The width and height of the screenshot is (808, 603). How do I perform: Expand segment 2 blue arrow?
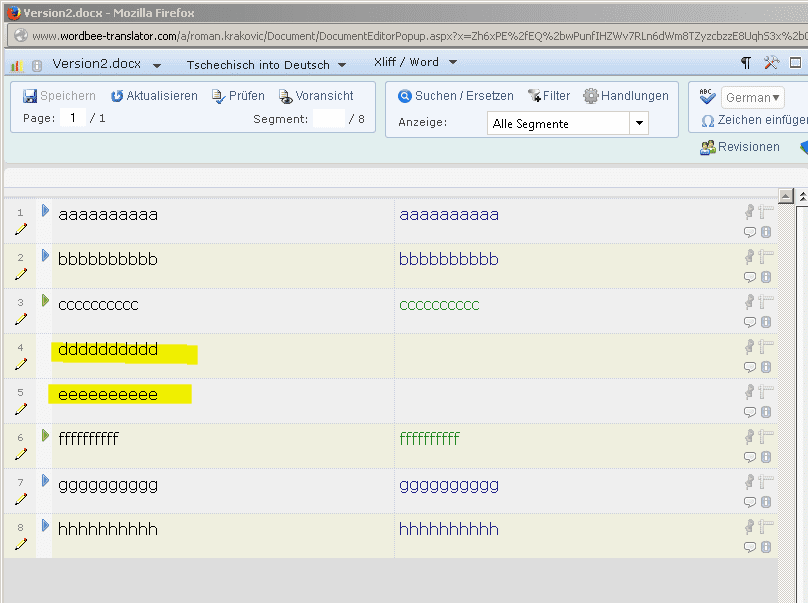45,255
